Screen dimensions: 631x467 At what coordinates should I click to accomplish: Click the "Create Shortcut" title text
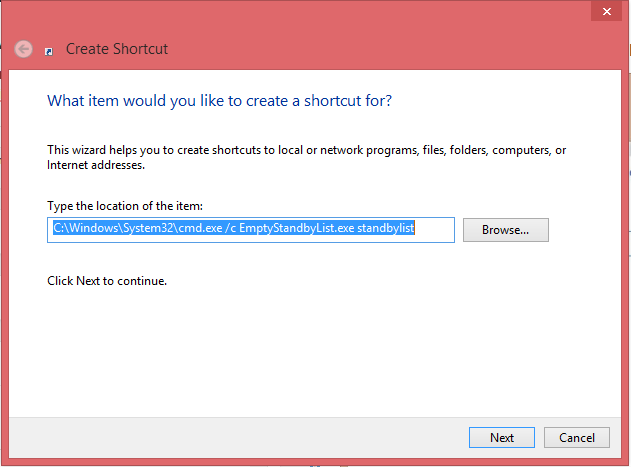point(117,48)
